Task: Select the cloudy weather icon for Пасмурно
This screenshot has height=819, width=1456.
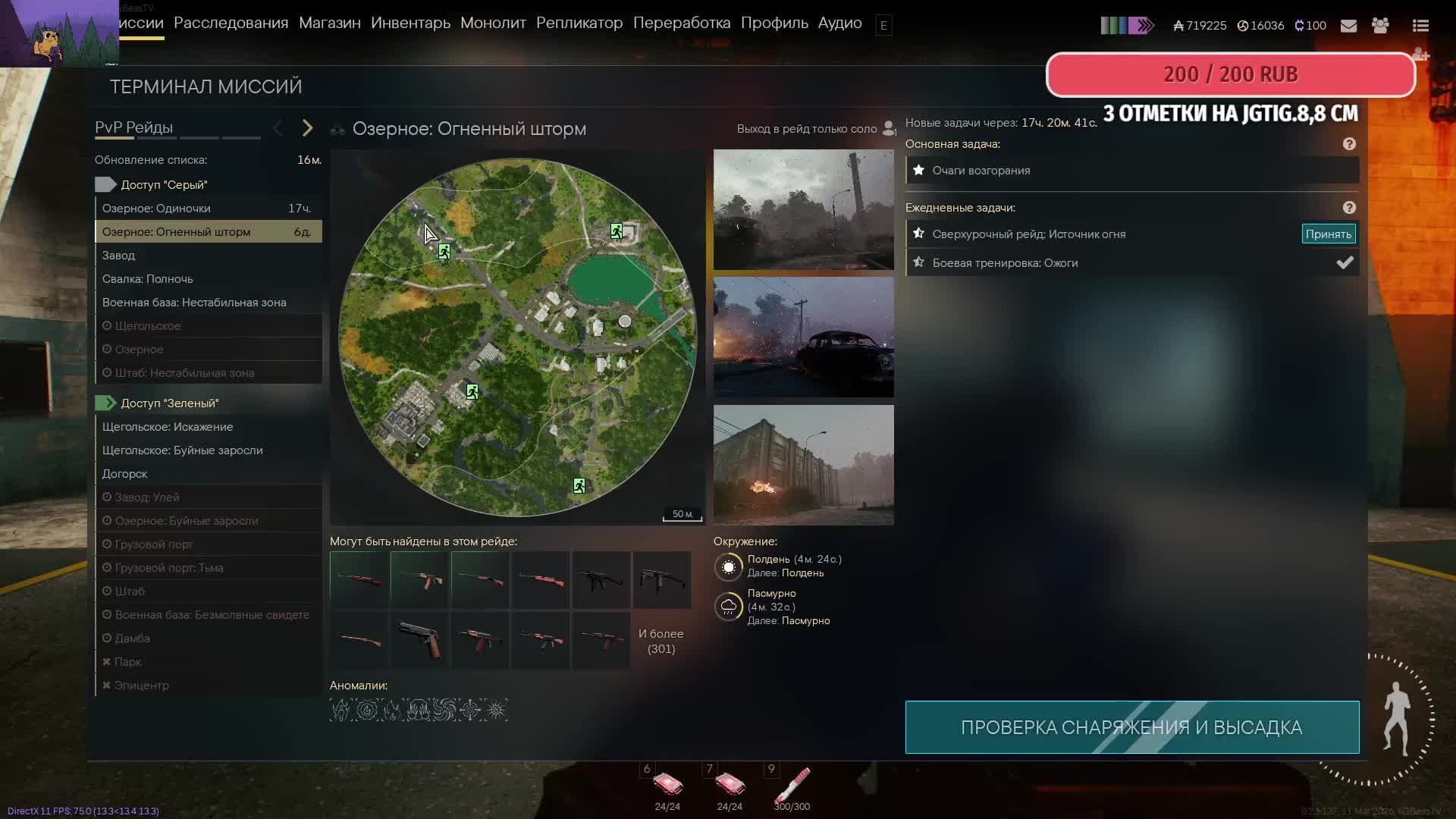Action: [730, 607]
